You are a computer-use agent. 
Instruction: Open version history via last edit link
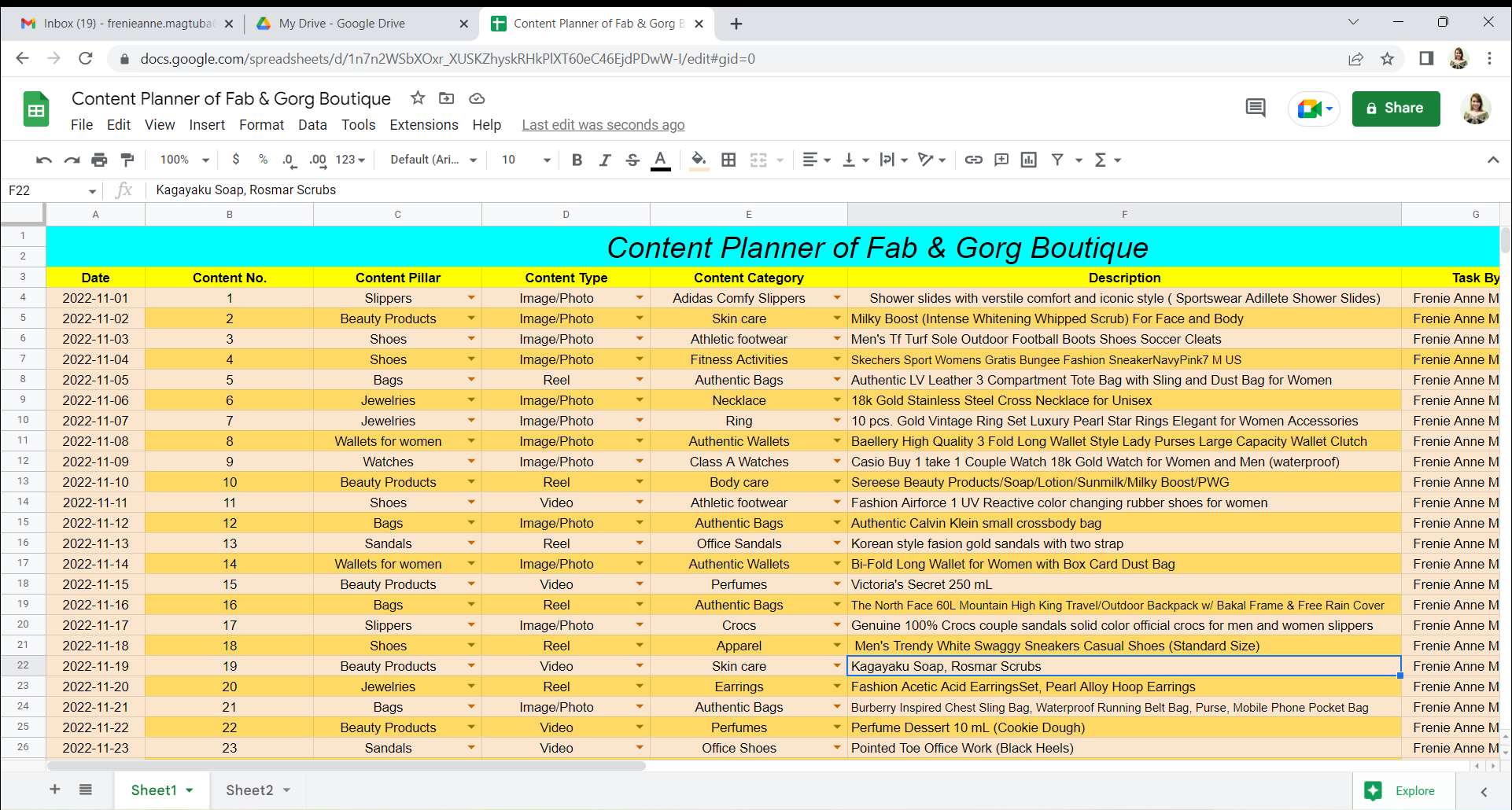point(603,125)
